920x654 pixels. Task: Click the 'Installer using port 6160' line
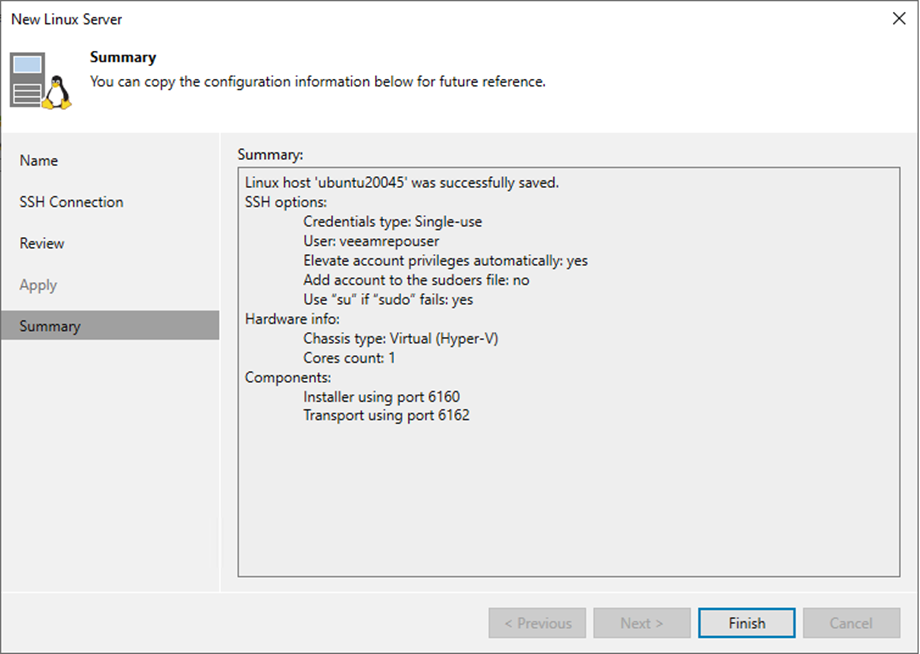(x=381, y=397)
